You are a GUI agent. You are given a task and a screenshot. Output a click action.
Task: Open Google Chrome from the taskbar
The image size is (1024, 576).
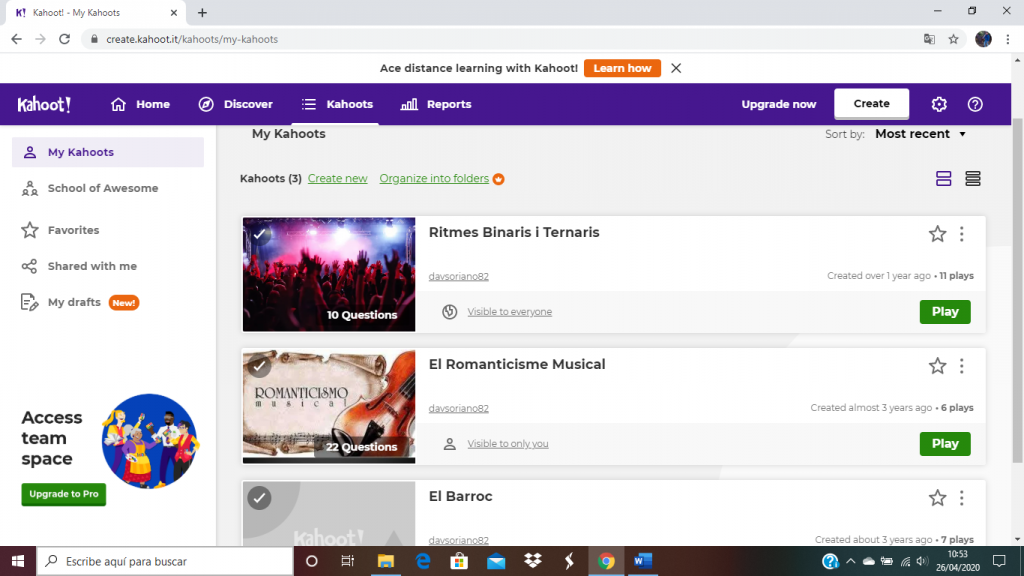(x=606, y=561)
